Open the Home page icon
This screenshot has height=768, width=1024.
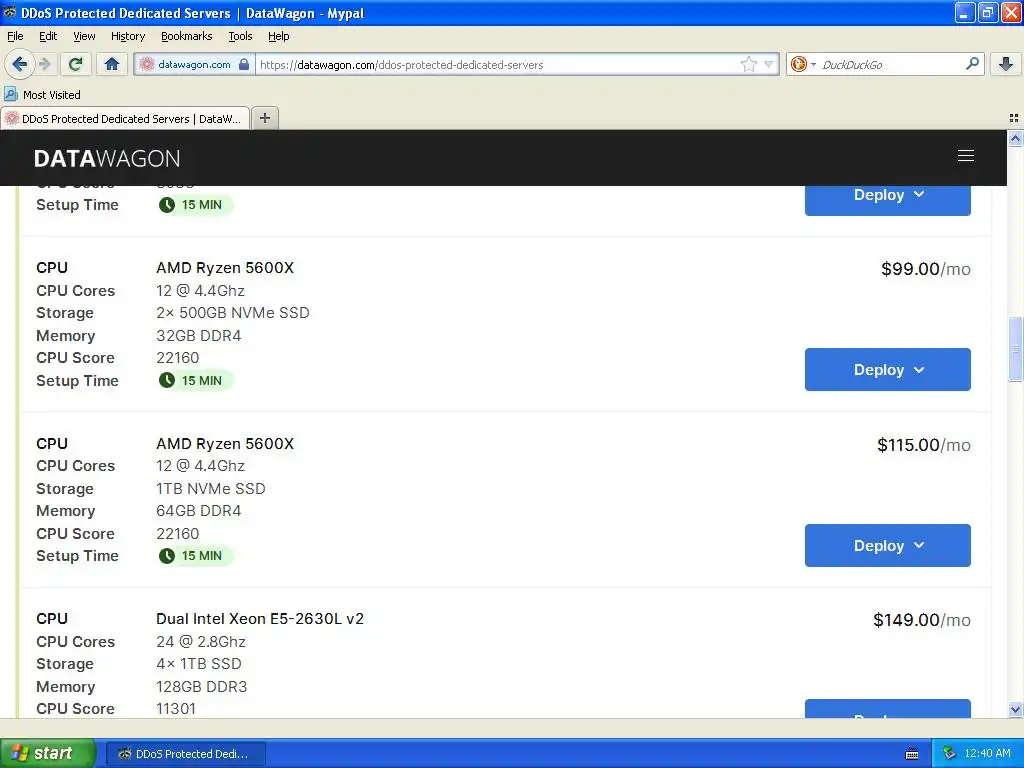[112, 64]
